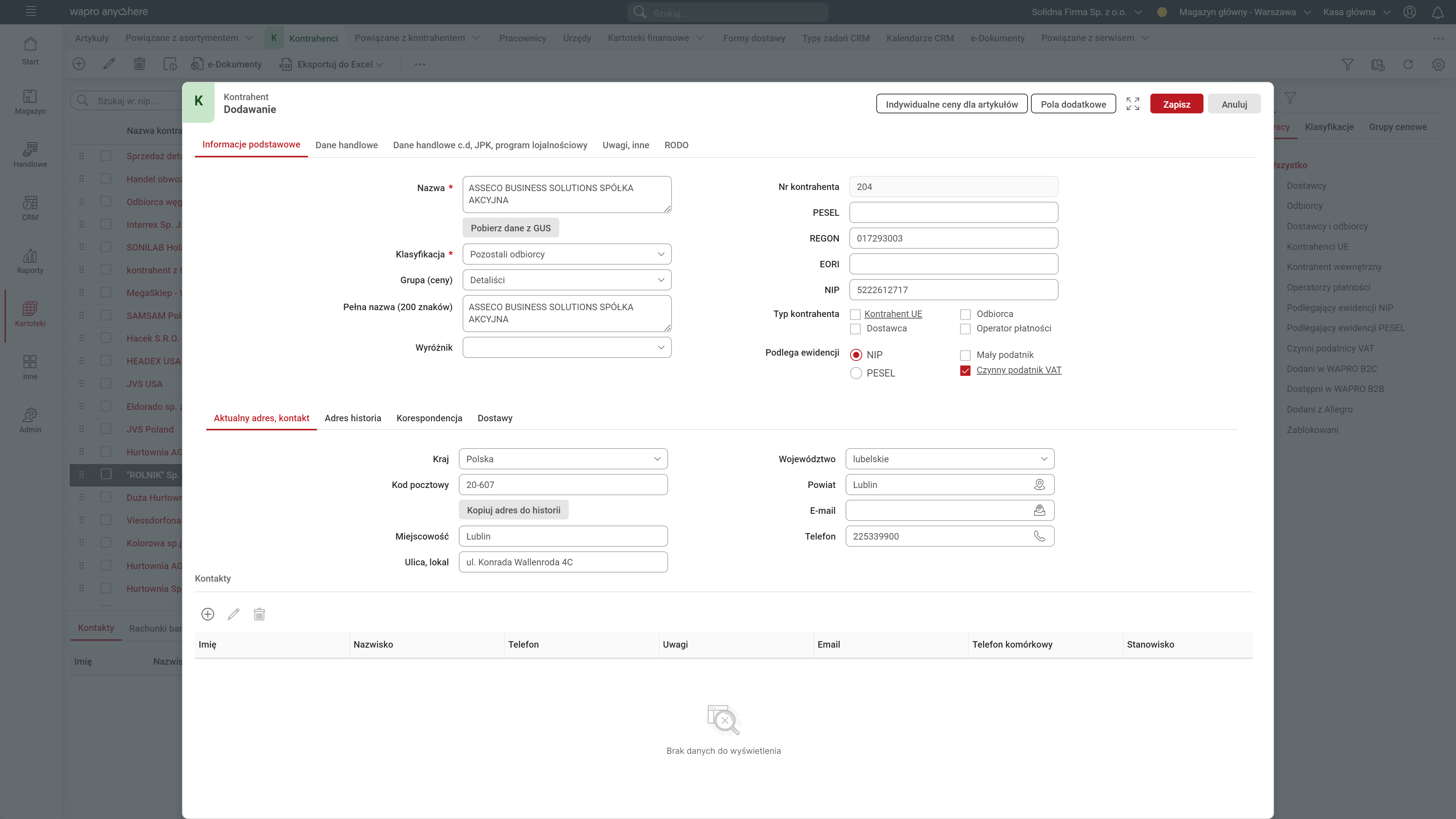Enable the Mały podatnik checkbox
Image resolution: width=1456 pixels, height=819 pixels.
coord(965,356)
